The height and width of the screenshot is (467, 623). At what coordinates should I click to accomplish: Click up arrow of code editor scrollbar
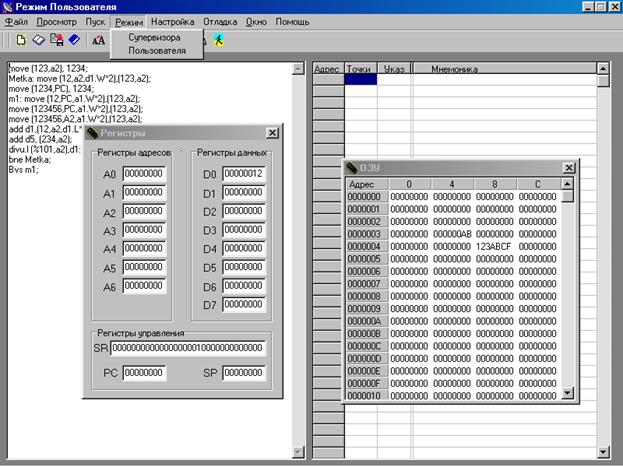coord(298,69)
